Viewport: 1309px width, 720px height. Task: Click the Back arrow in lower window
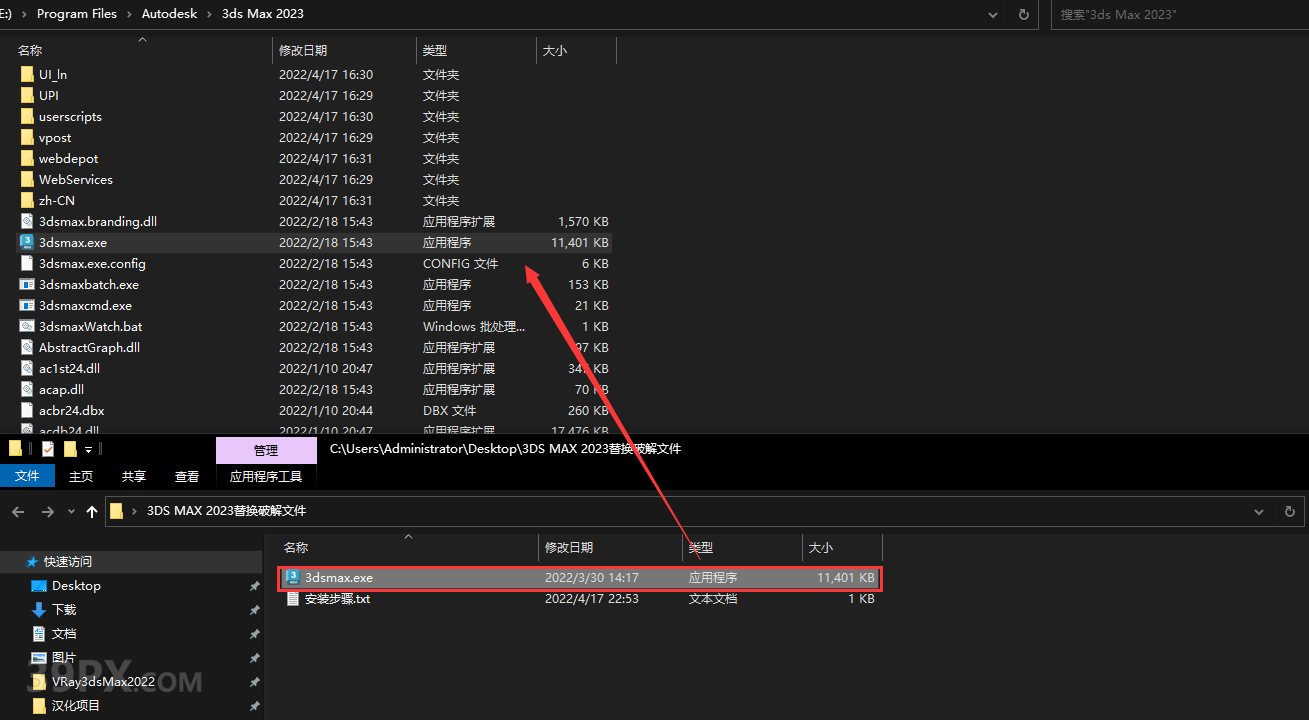click(18, 511)
